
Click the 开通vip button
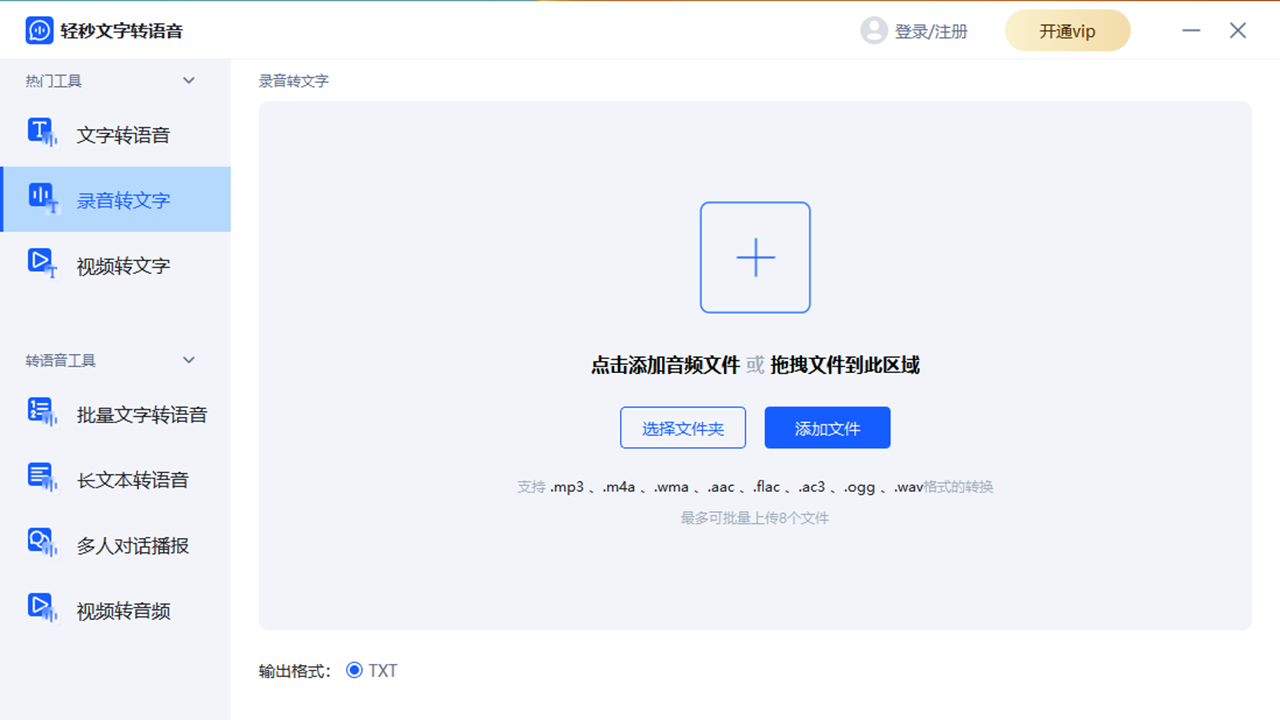[x=1067, y=30]
